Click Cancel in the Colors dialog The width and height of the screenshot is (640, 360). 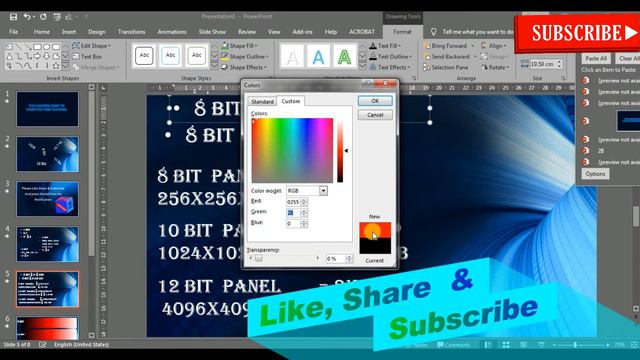(x=375, y=115)
